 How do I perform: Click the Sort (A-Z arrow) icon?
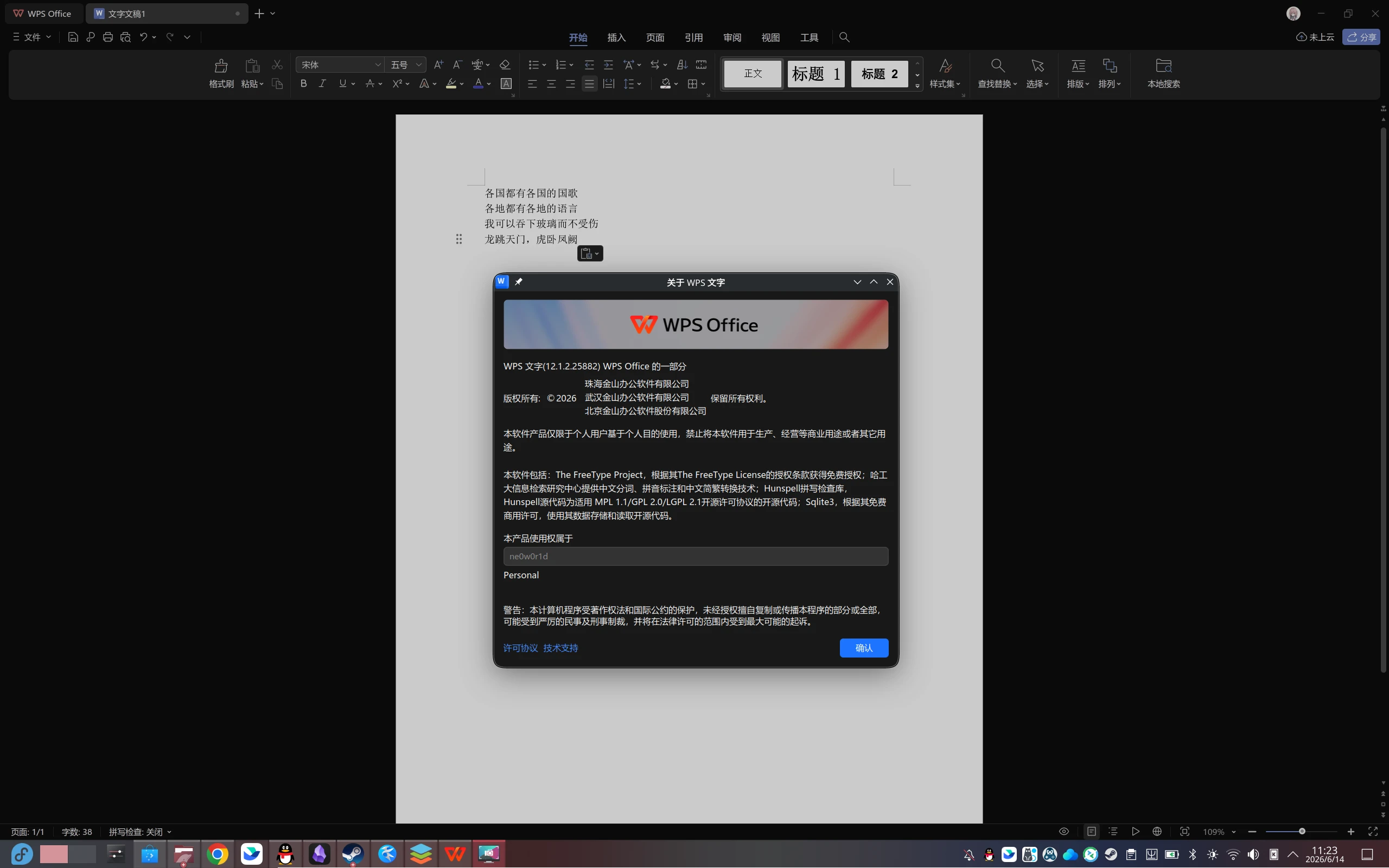683,65
